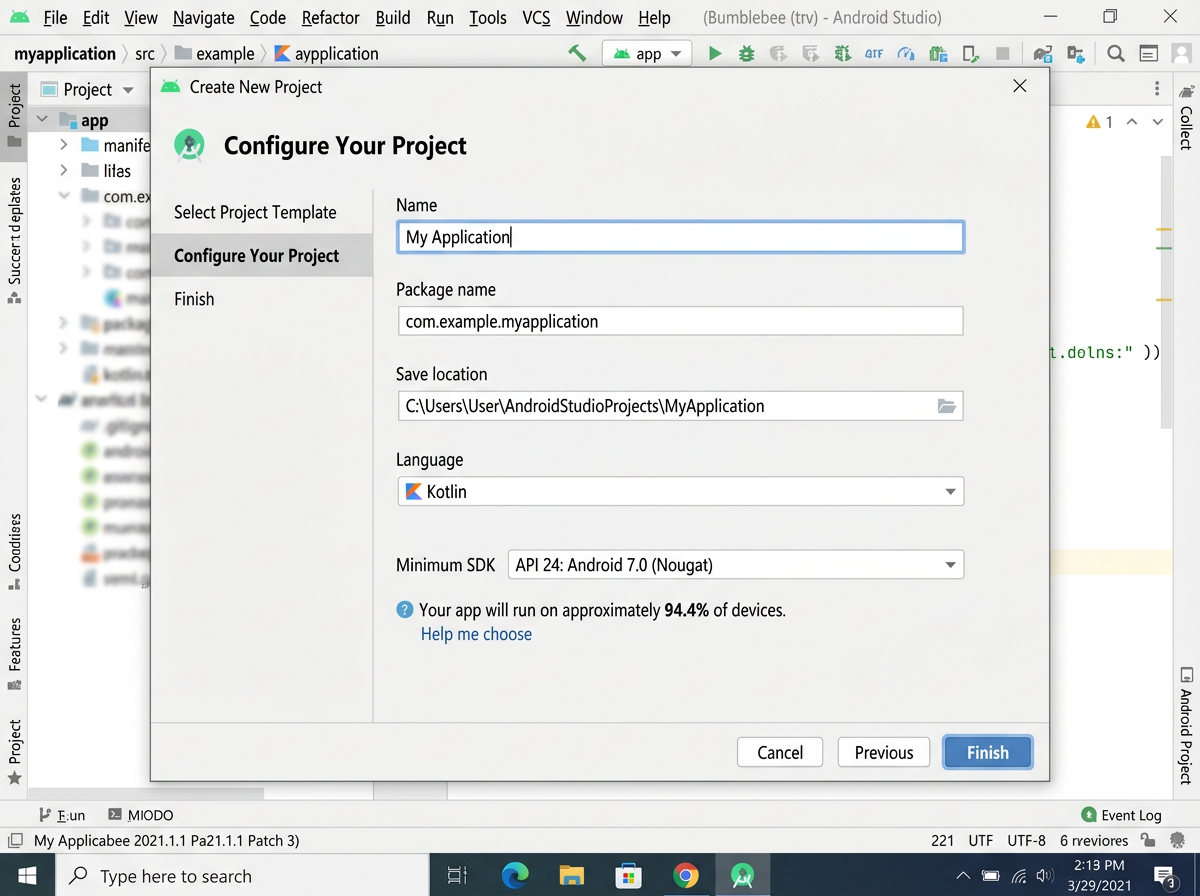Click Android Studio taskbar icon
This screenshot has width=1200, height=896.
(742, 876)
